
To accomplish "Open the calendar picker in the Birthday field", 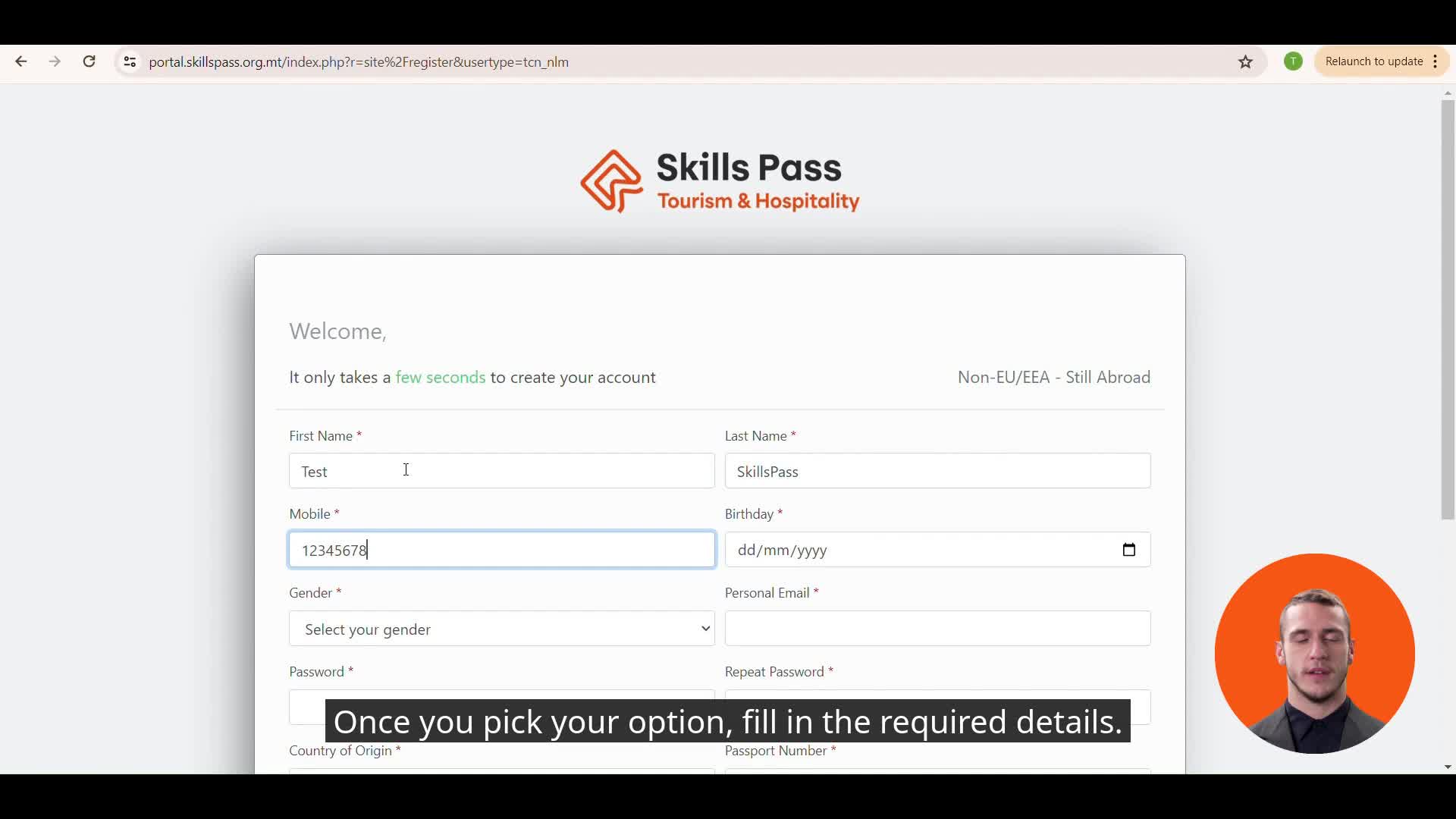I will [x=1128, y=550].
